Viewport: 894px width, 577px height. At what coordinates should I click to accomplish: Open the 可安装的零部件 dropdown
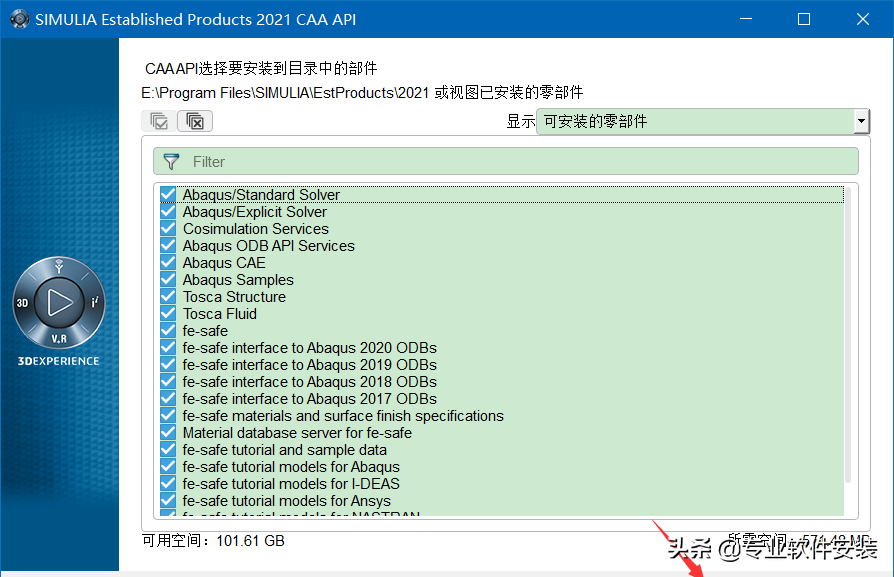pos(860,120)
